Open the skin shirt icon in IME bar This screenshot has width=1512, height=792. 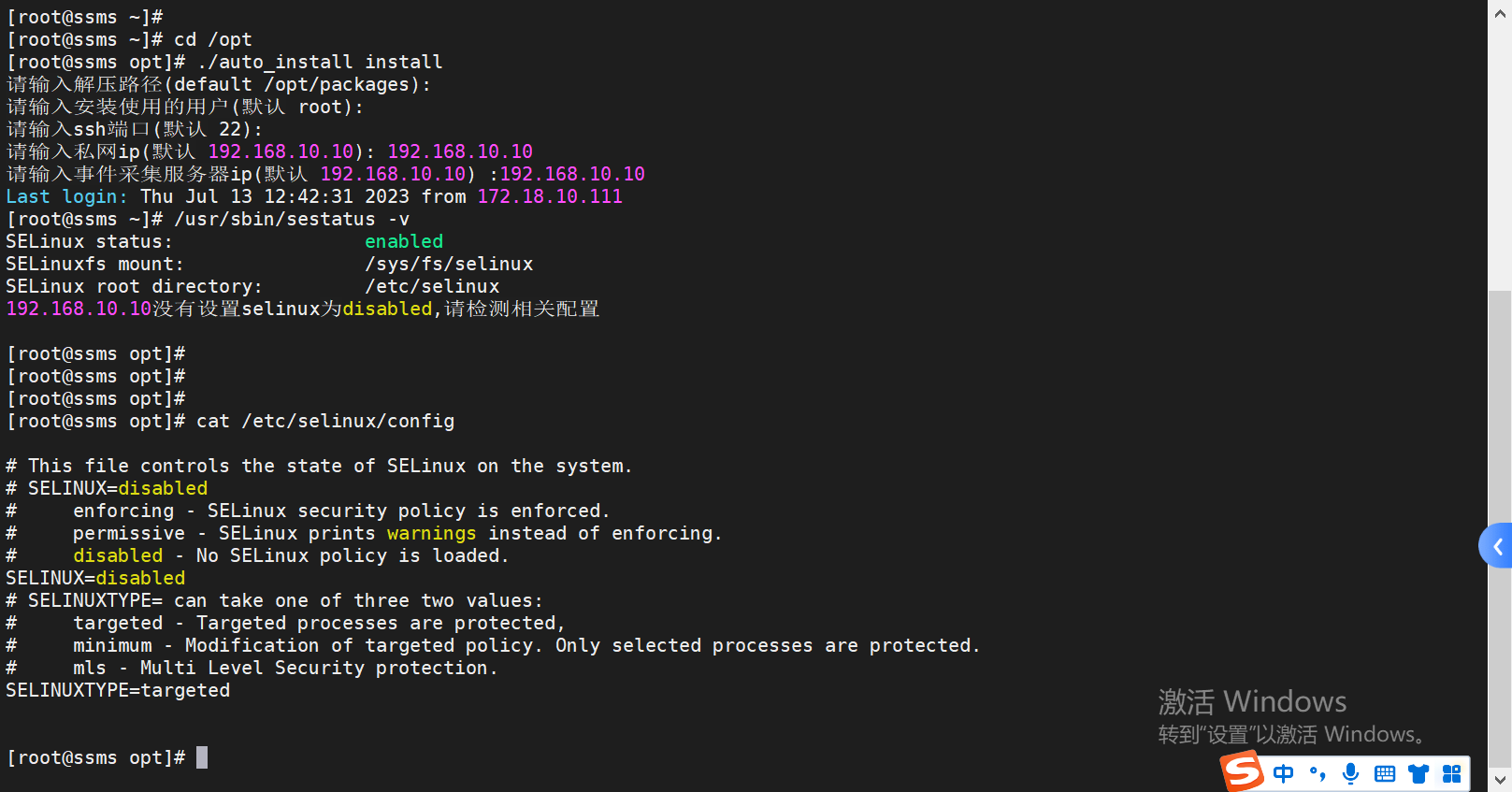point(1418,773)
